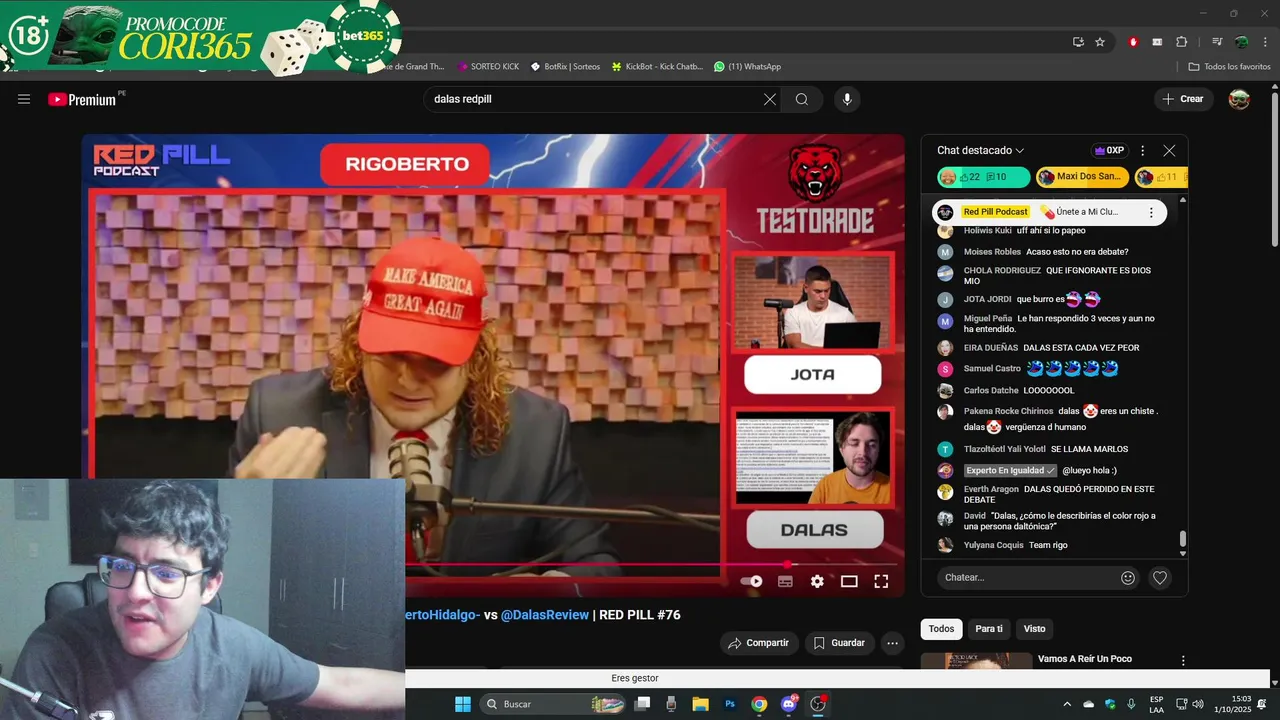
Task: Open Windows Start menu
Action: [463, 704]
